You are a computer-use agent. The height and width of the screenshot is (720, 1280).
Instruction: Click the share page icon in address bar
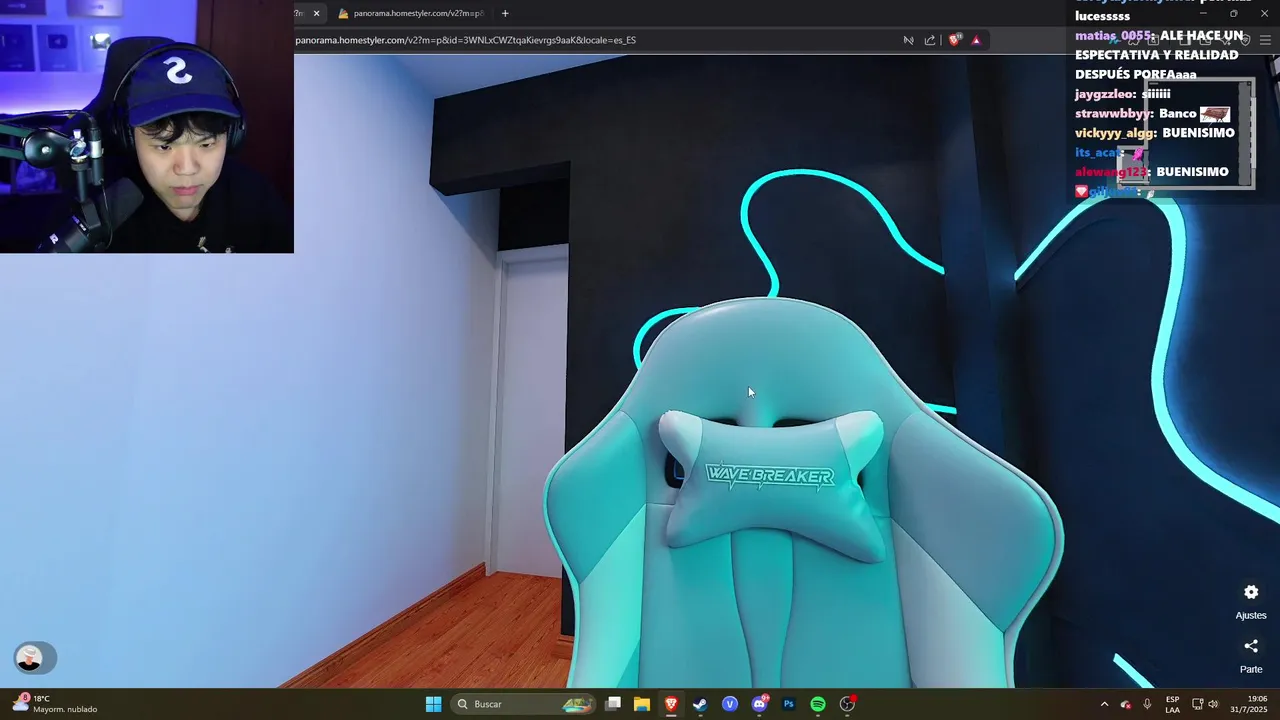[x=930, y=40]
